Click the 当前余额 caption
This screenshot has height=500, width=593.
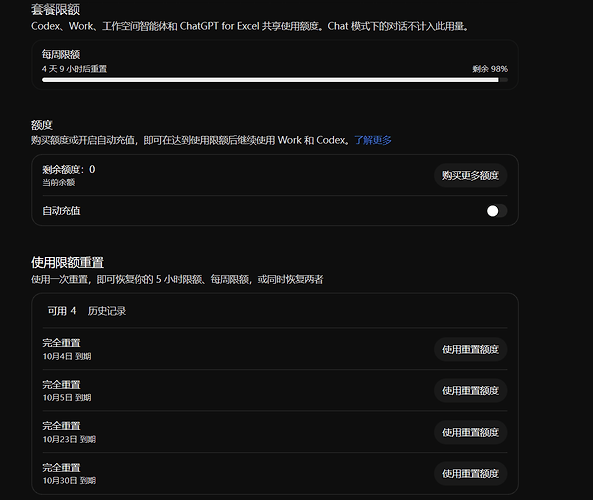point(59,183)
